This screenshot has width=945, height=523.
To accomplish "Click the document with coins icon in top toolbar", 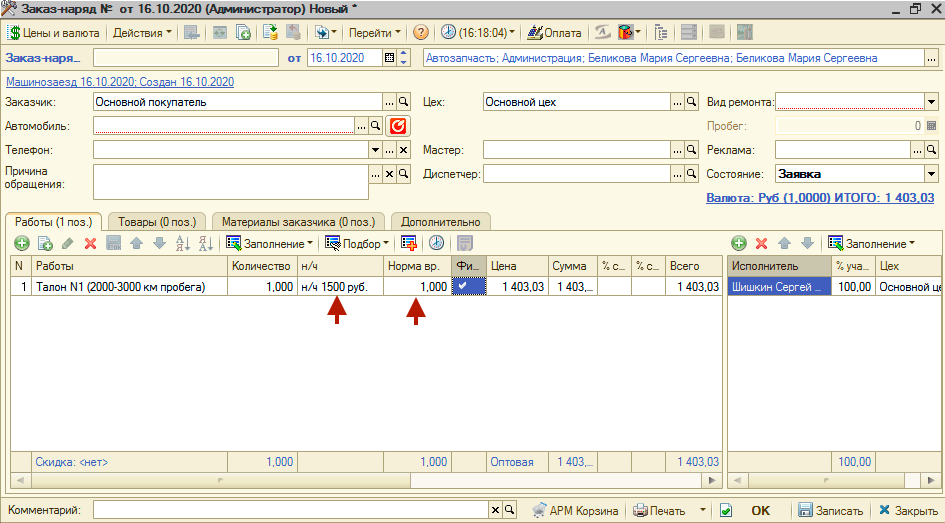I will pyautogui.click(x=270, y=33).
